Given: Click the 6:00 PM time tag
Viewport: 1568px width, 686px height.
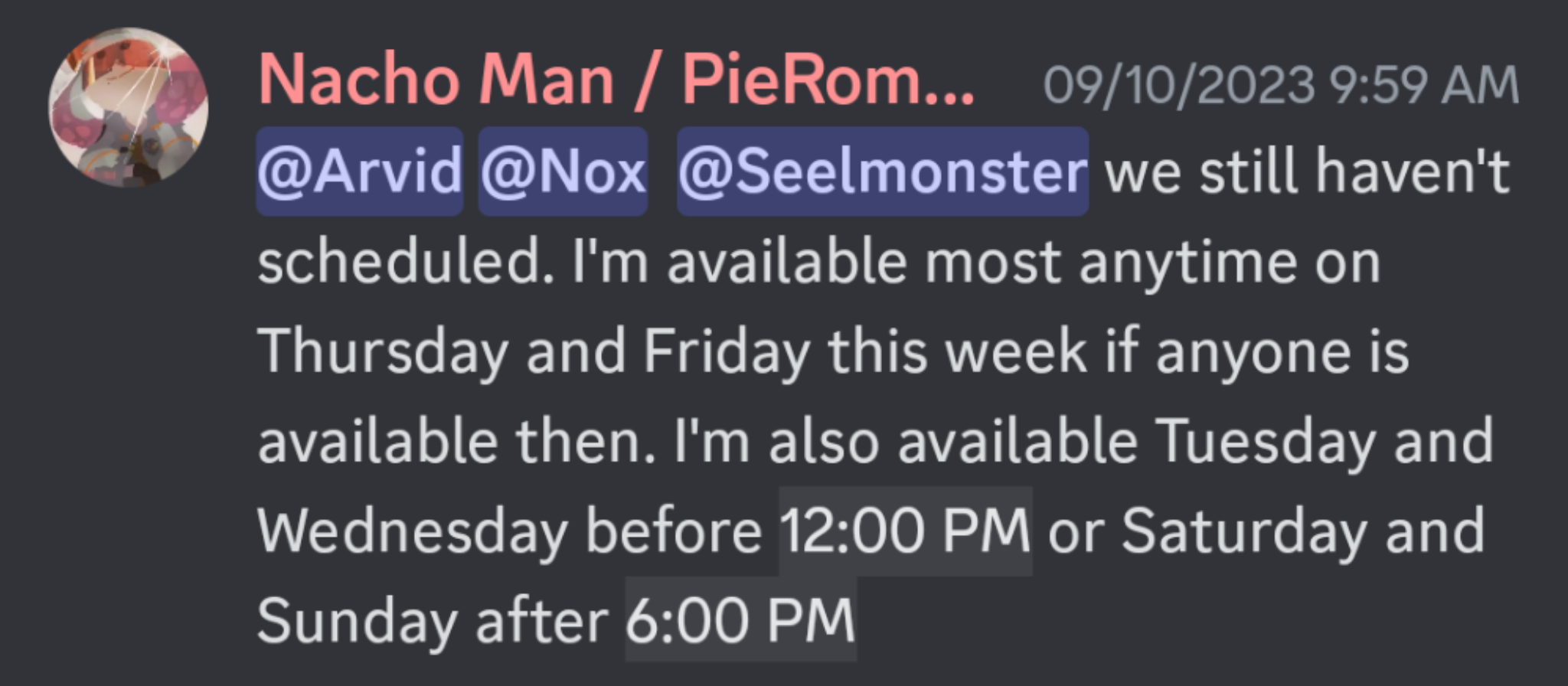Looking at the screenshot, I should [x=740, y=619].
